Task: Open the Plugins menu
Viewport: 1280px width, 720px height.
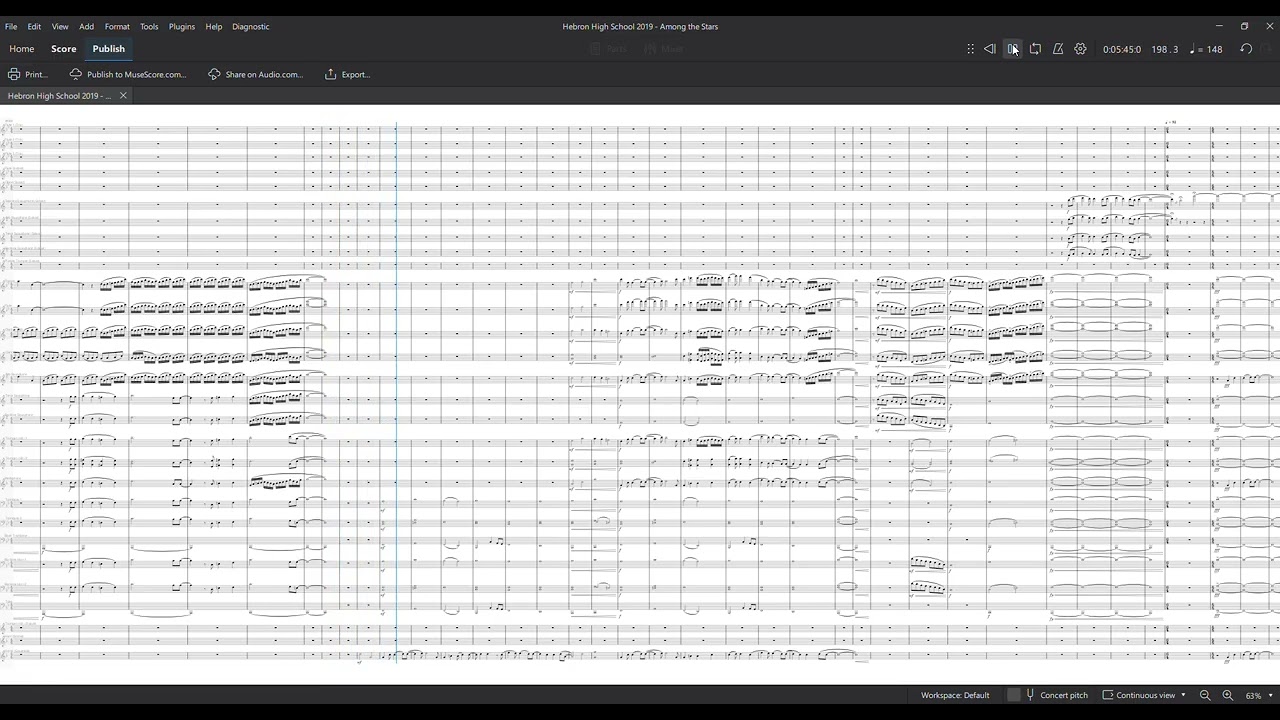Action: (x=182, y=26)
